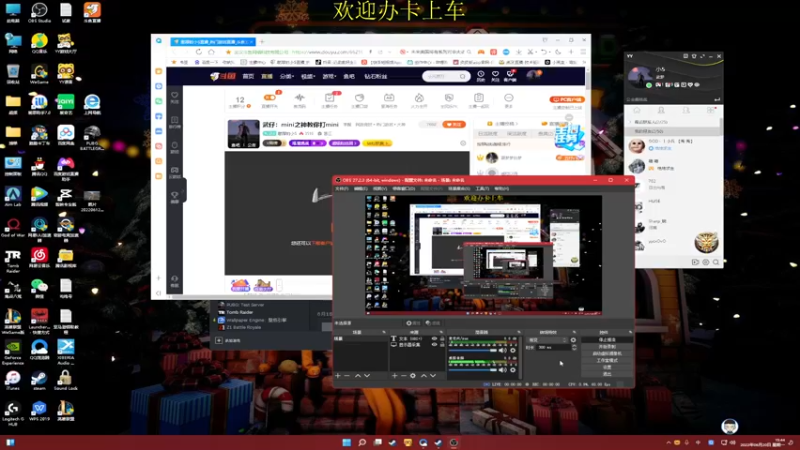Image resolution: width=800 pixels, height=450 pixels.
Task: Open OBS Tools menu
Action: pyautogui.click(x=482, y=189)
